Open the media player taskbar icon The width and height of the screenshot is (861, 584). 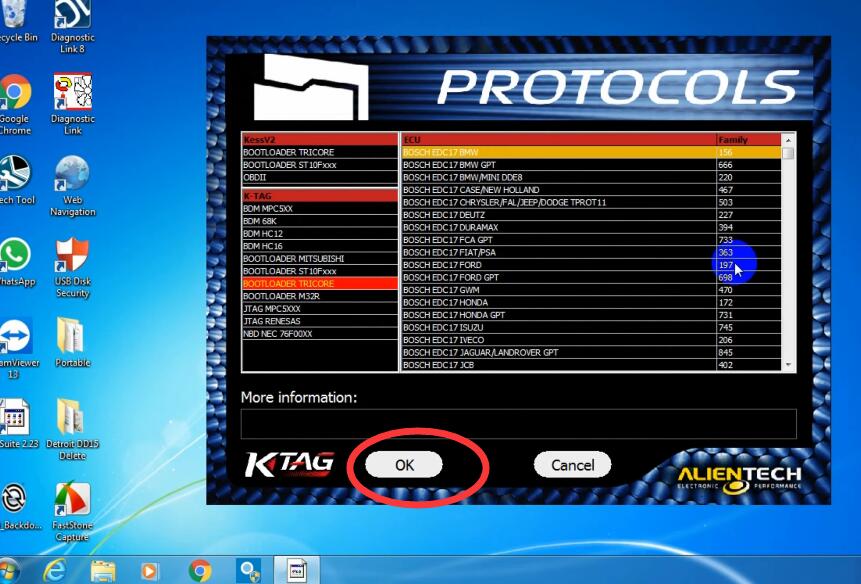point(149,571)
